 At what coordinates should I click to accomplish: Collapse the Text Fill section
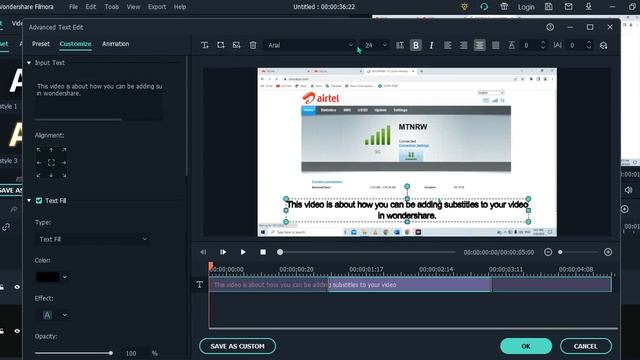tap(29, 200)
